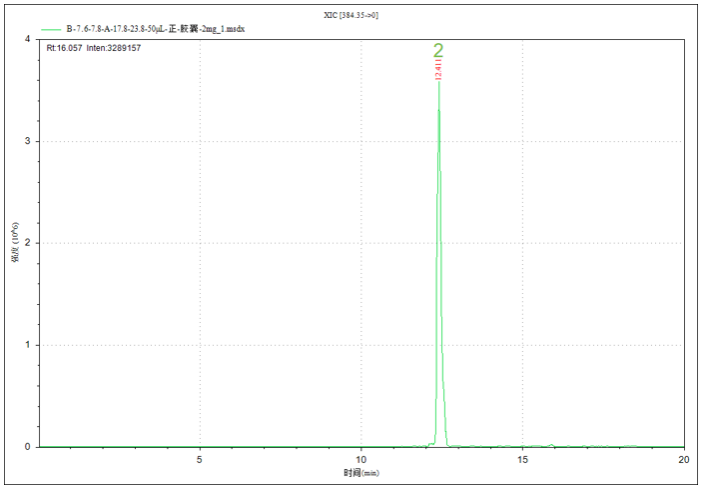
Task: Click the x-axis tick label 20
Action: [x=684, y=459]
